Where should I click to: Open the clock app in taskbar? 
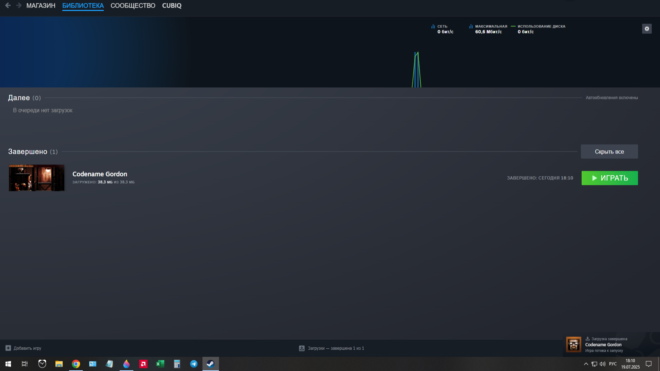click(x=42, y=364)
